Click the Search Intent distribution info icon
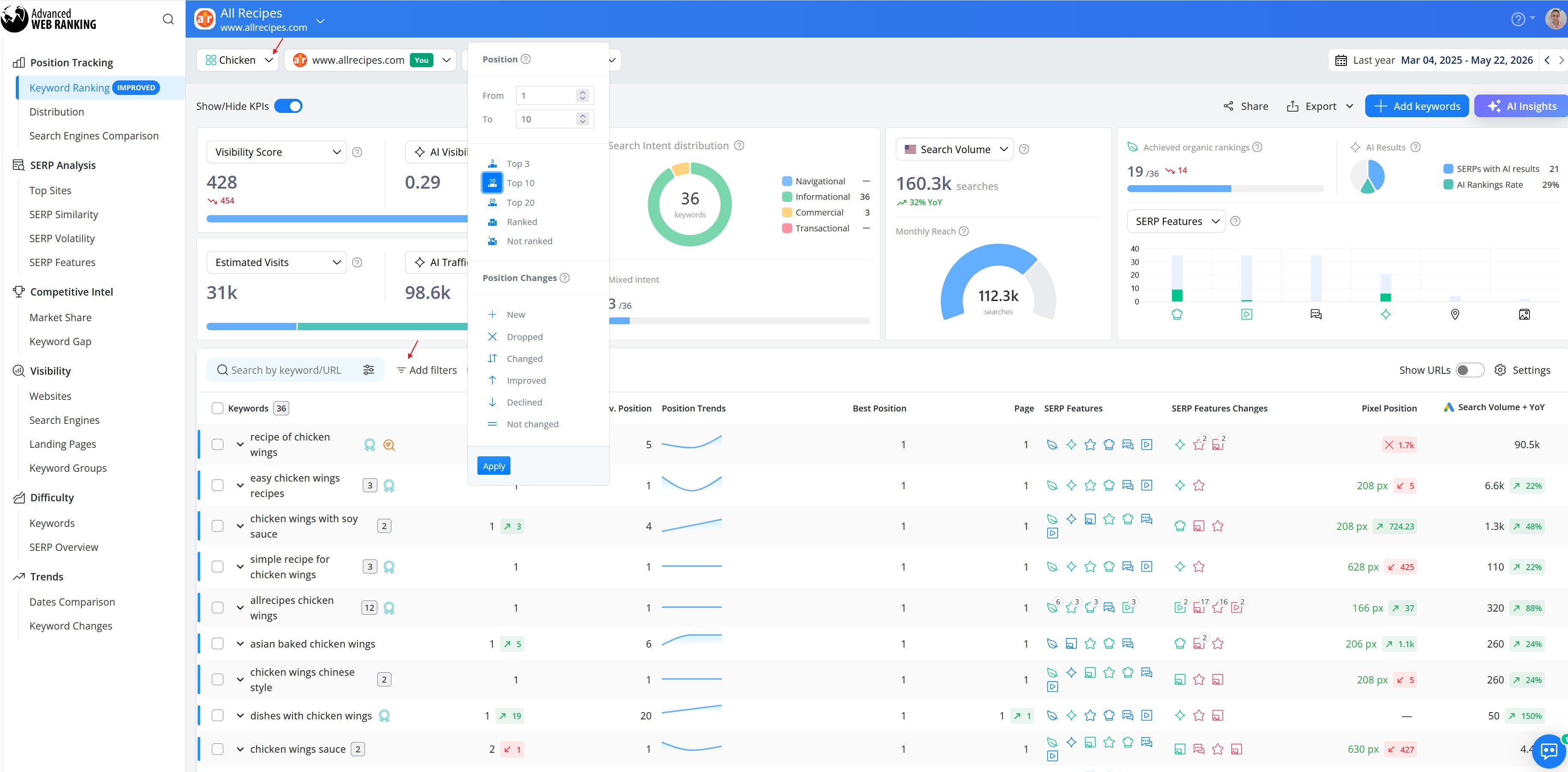1568x772 pixels. coord(739,145)
